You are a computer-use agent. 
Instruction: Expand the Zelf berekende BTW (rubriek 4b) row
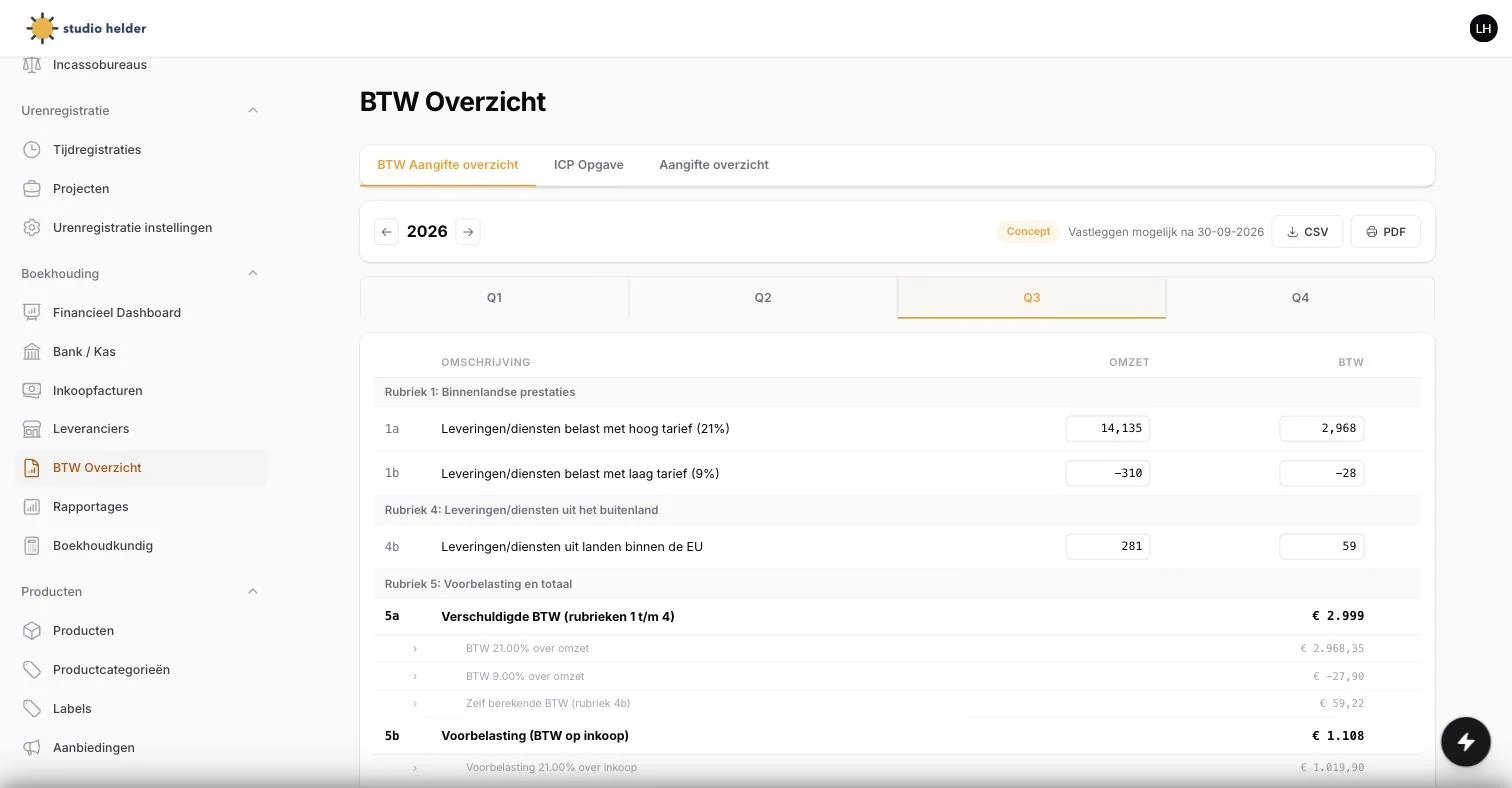pyautogui.click(x=415, y=704)
